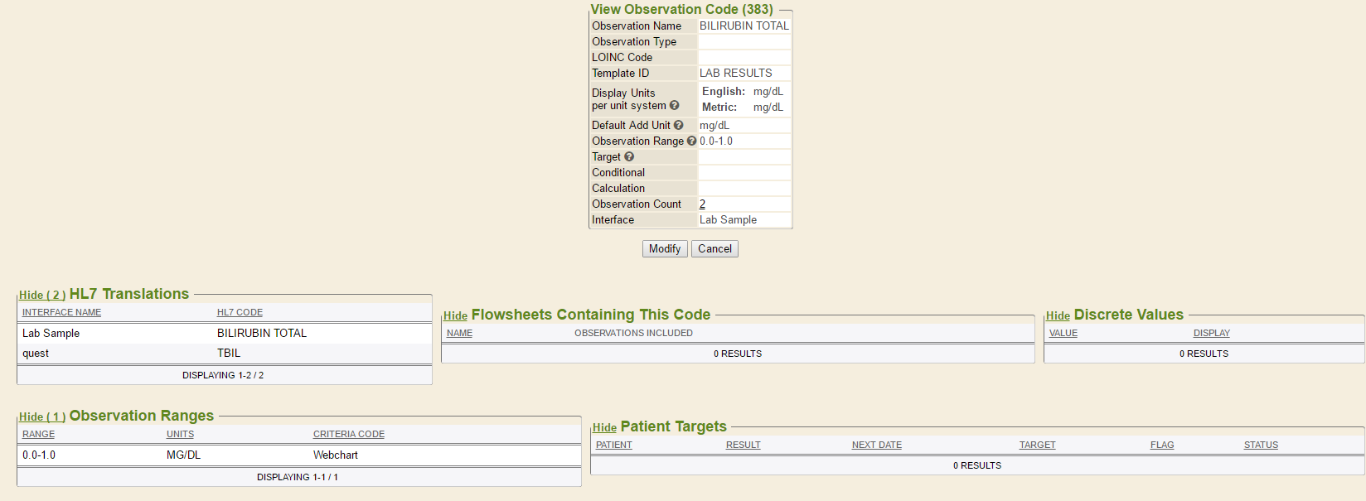Hide the Patient Targets section
Image resolution: width=1366 pixels, height=501 pixels.
(604, 428)
